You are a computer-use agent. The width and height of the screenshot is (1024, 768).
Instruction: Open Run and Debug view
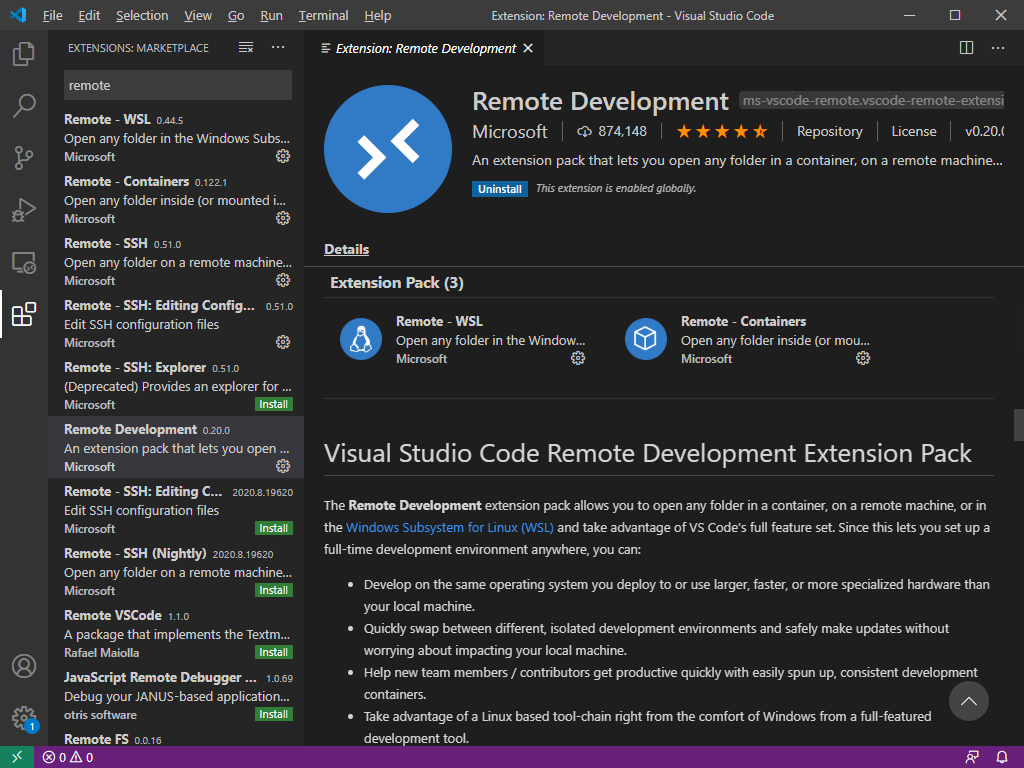click(x=24, y=210)
